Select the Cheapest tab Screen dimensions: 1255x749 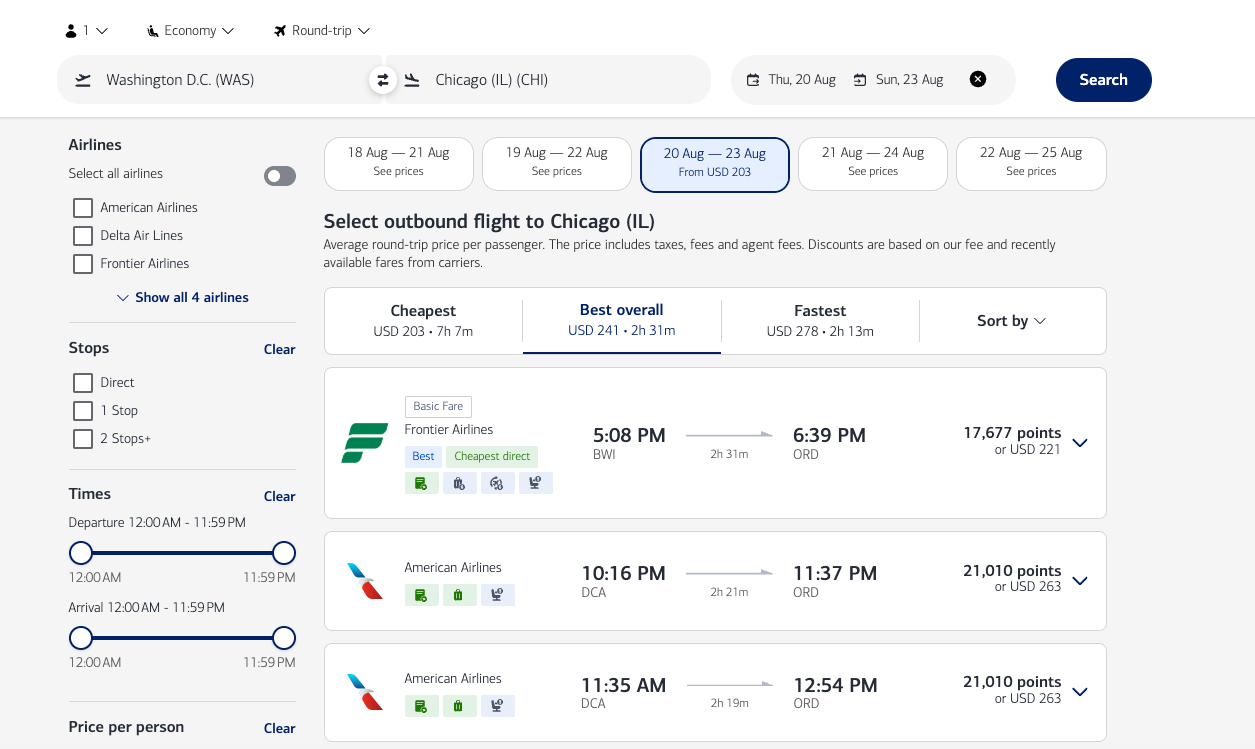click(423, 321)
